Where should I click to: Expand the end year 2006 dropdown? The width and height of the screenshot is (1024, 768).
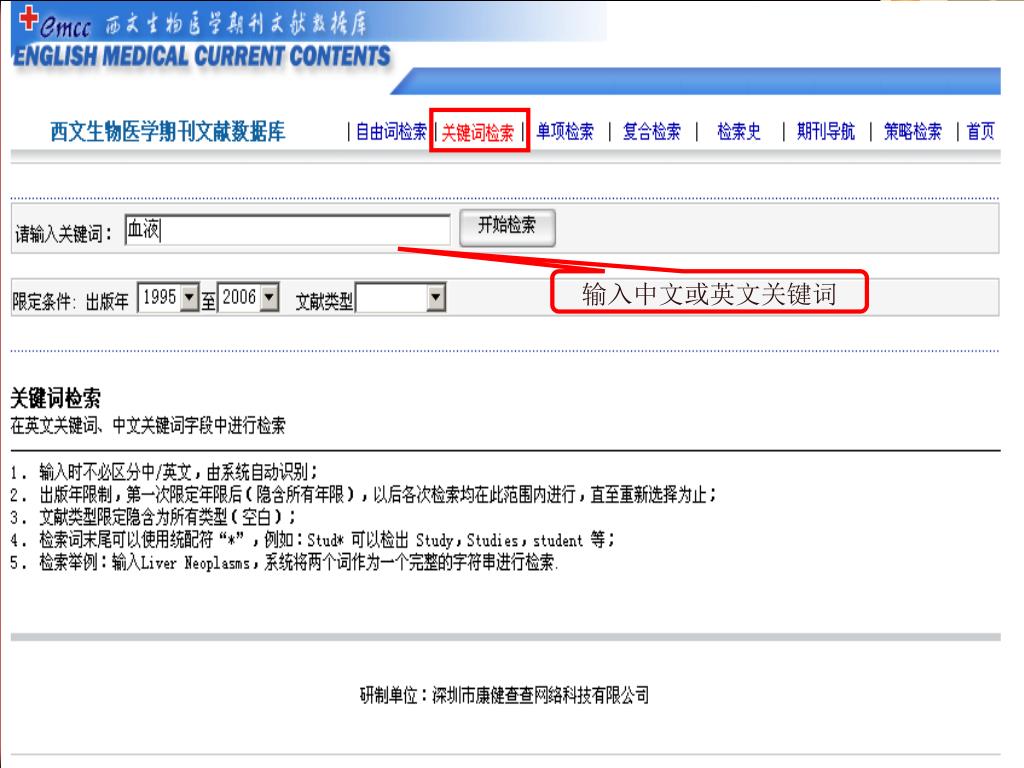click(x=269, y=298)
